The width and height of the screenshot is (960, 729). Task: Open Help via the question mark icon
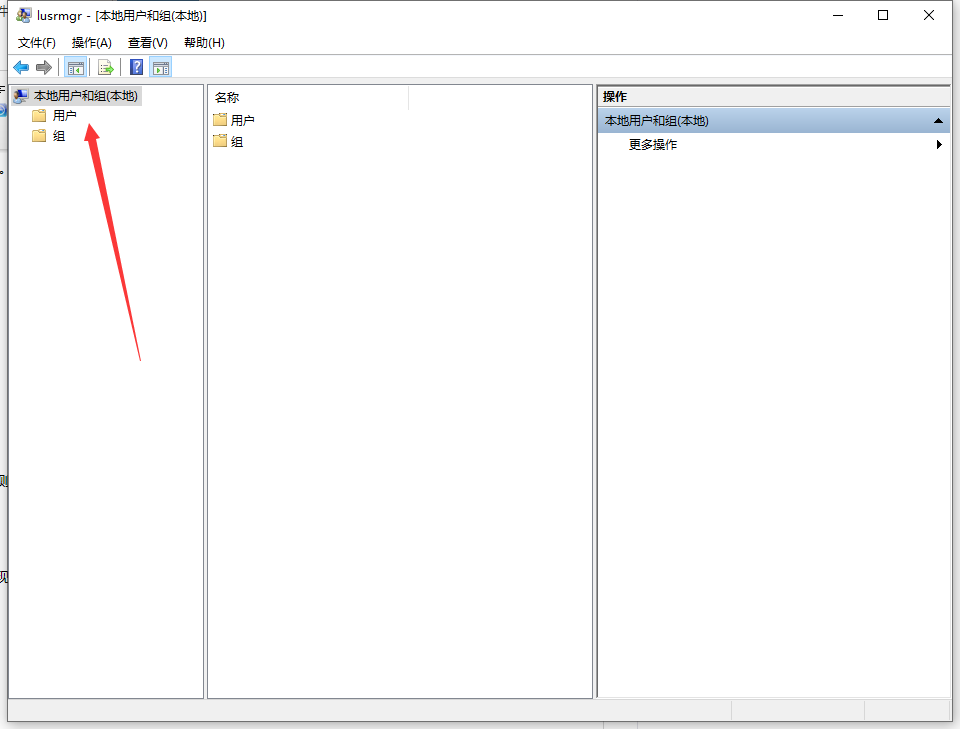(137, 67)
